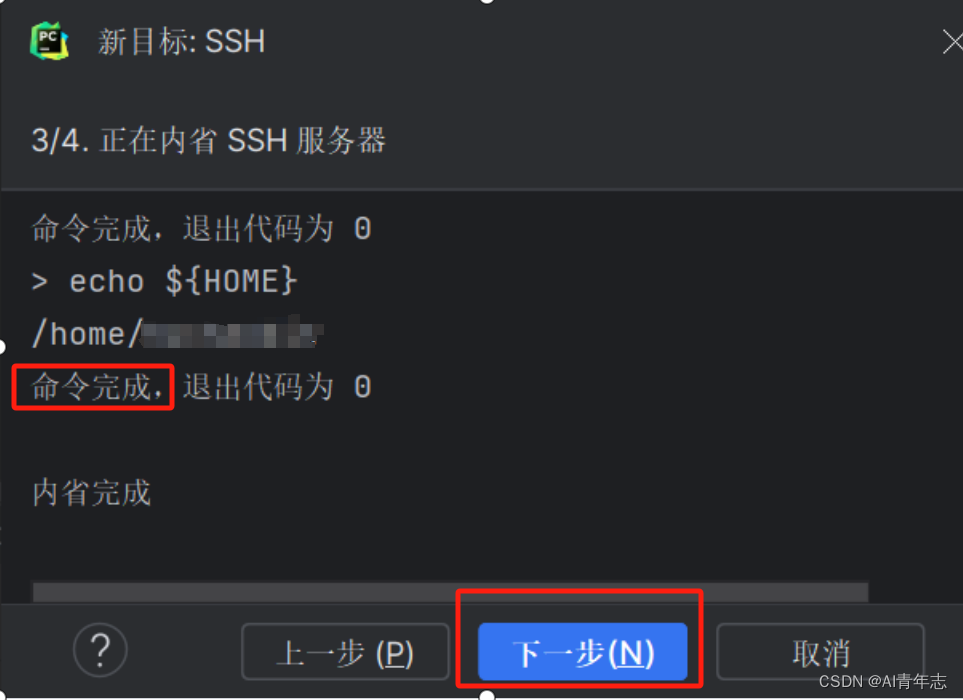Click the echo ${HOME} command line
This screenshot has height=700, width=963.
[x=165, y=282]
